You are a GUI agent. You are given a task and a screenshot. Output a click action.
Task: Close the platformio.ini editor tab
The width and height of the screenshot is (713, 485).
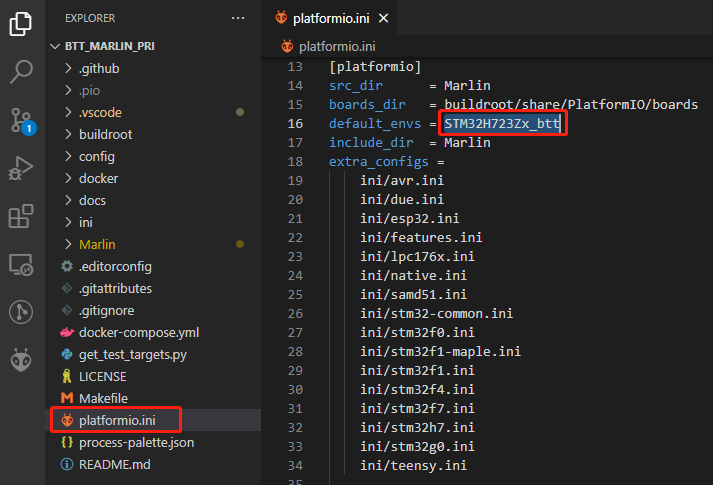pos(384,18)
